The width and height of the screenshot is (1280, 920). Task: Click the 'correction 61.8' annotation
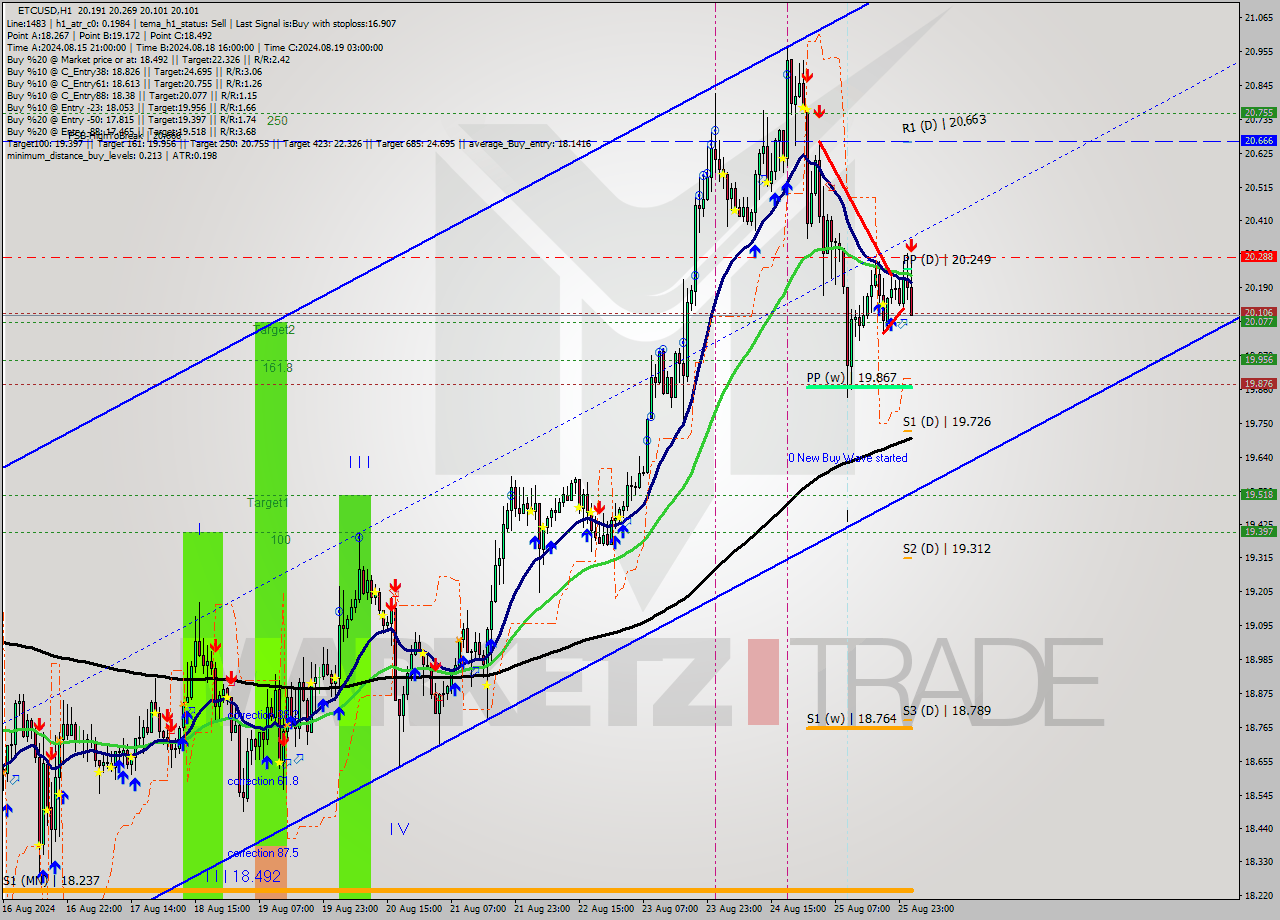[264, 781]
